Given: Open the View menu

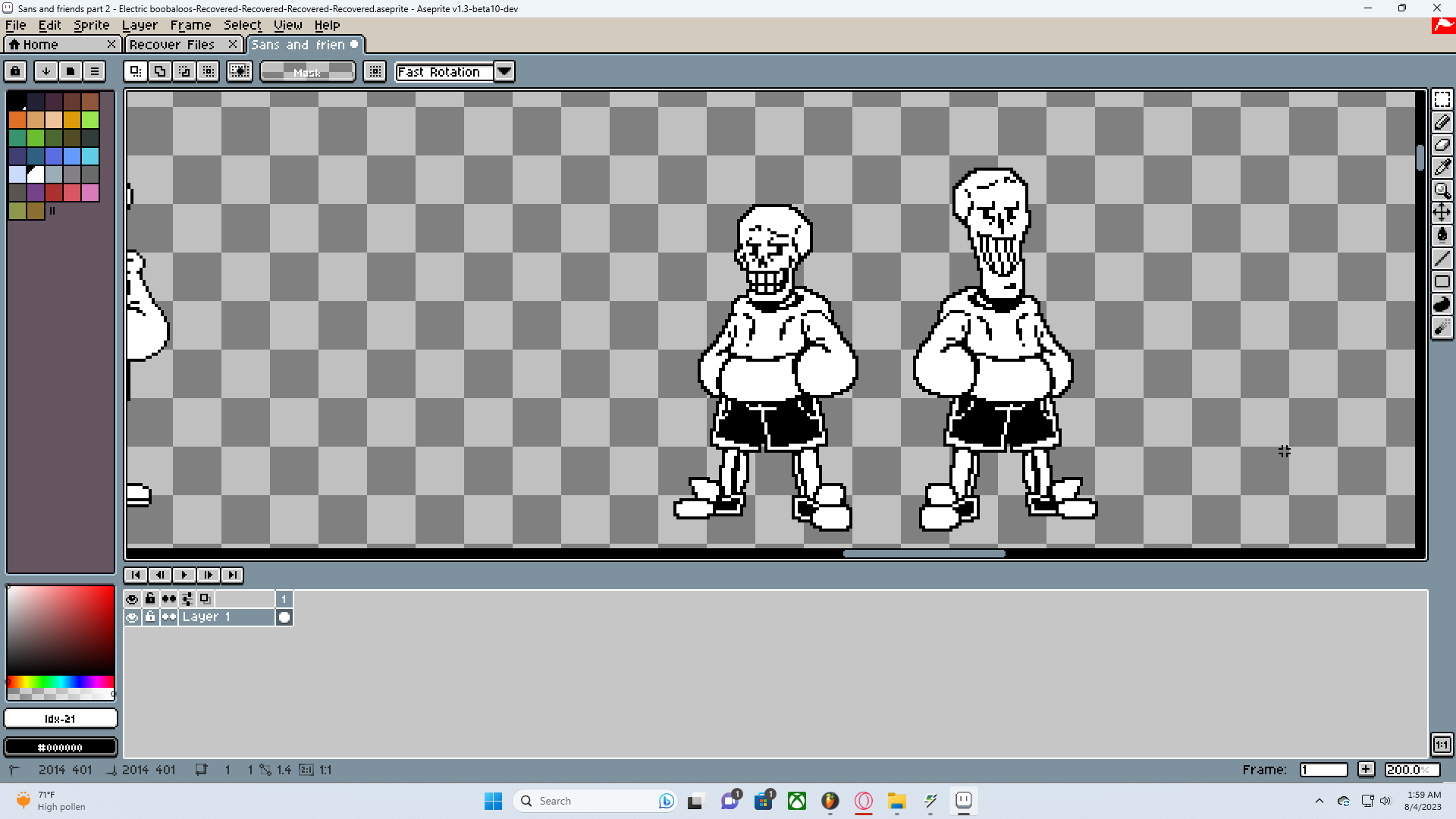Looking at the screenshot, I should 288,25.
